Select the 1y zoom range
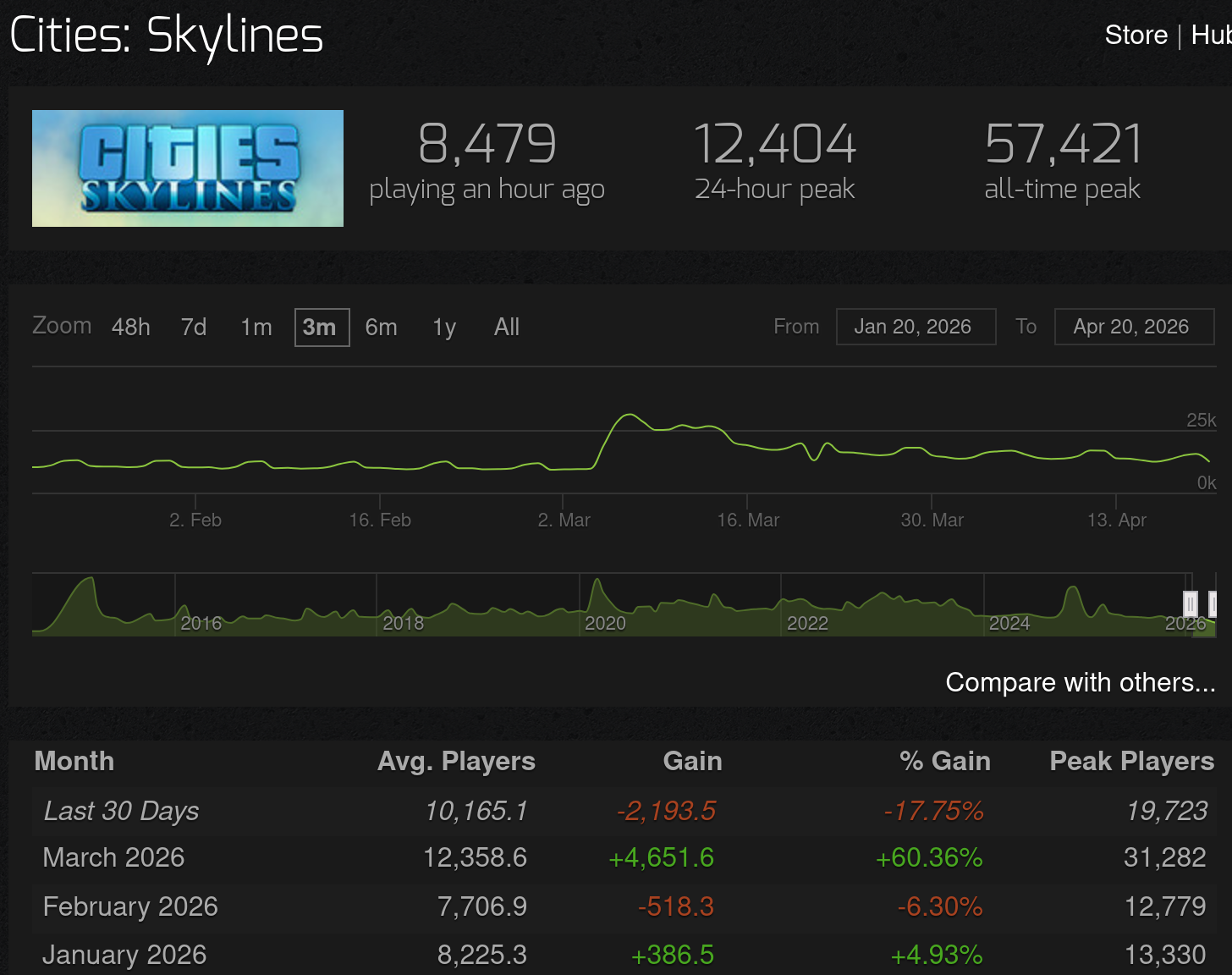The width and height of the screenshot is (1232, 975). pos(444,328)
